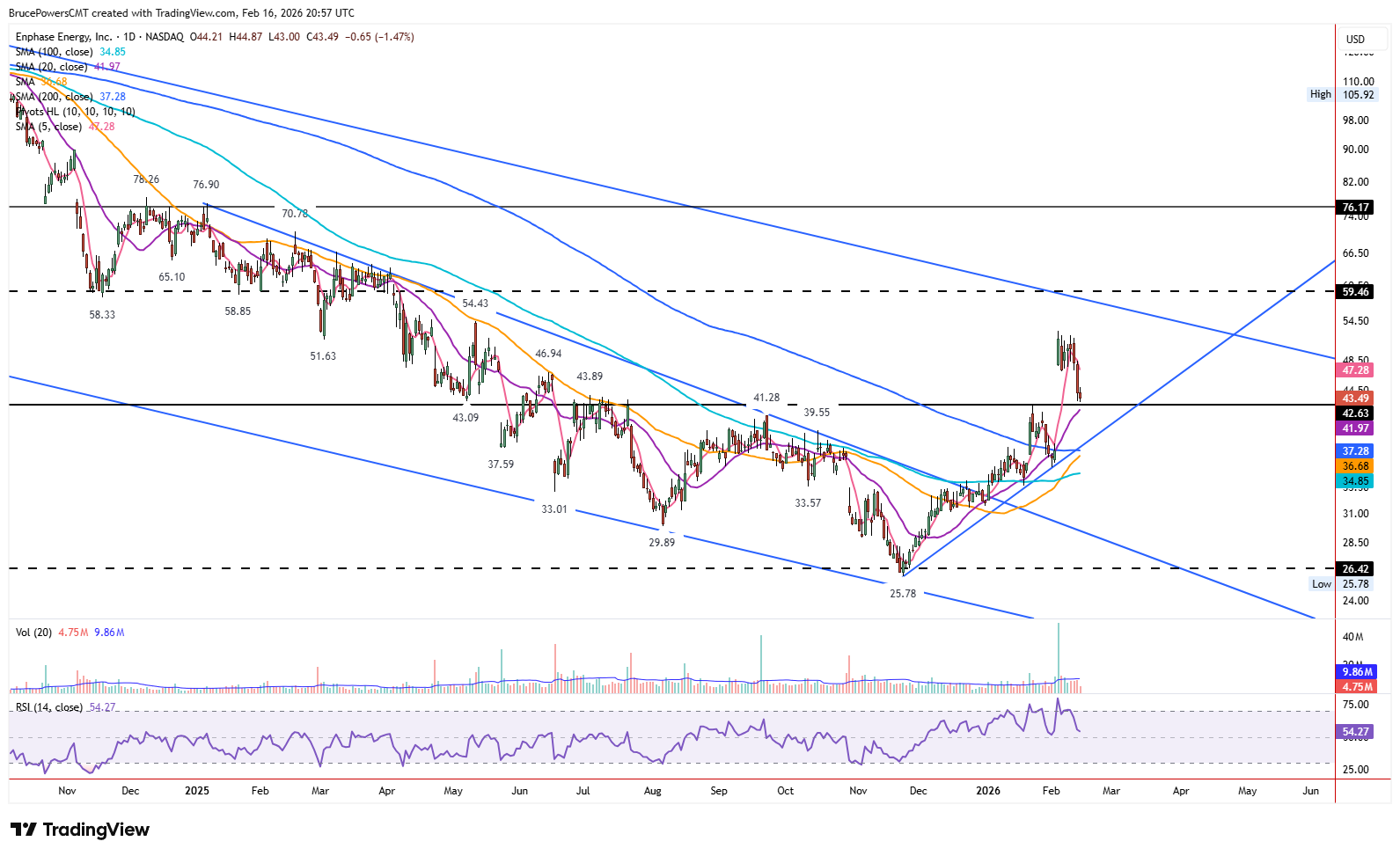This screenshot has width=1400, height=856.
Task: Click the 40M volume axis value
Action: click(x=1353, y=637)
